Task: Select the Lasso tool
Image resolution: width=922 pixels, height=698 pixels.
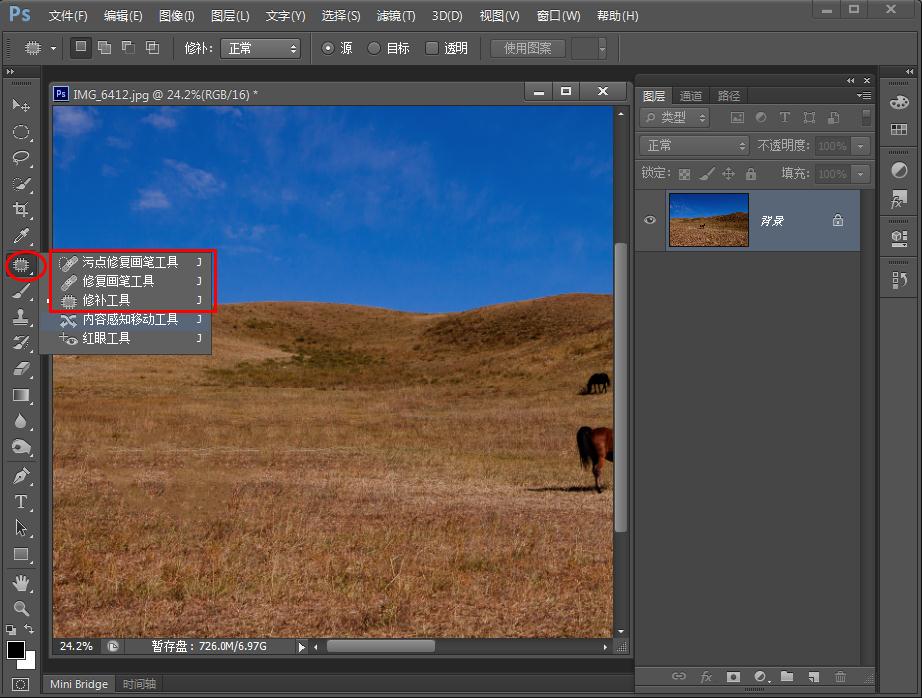Action: click(x=20, y=158)
